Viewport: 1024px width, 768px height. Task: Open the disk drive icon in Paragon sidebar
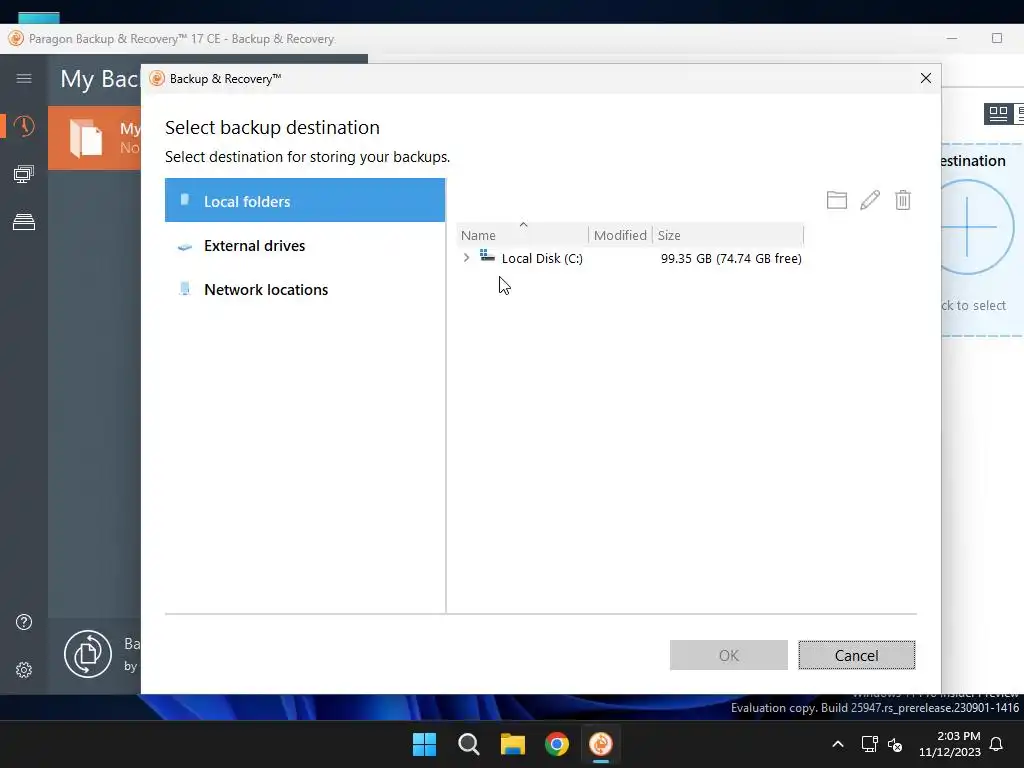[x=24, y=222]
